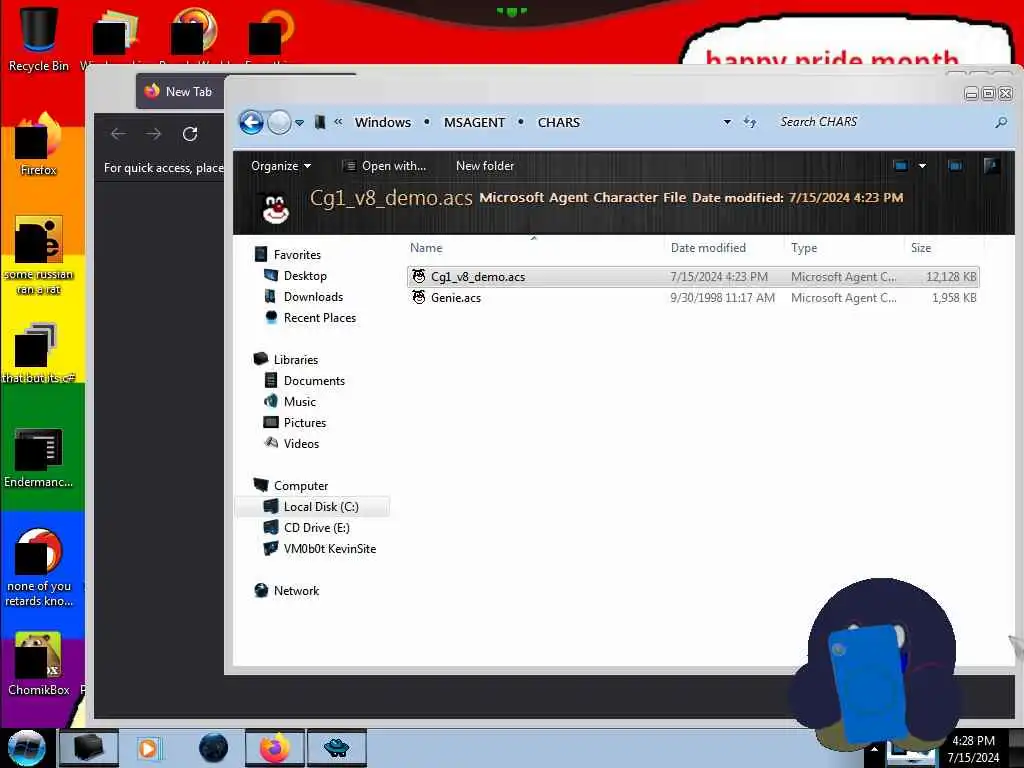Click the Genie.acs file icon
The width and height of the screenshot is (1024, 768).
point(419,297)
